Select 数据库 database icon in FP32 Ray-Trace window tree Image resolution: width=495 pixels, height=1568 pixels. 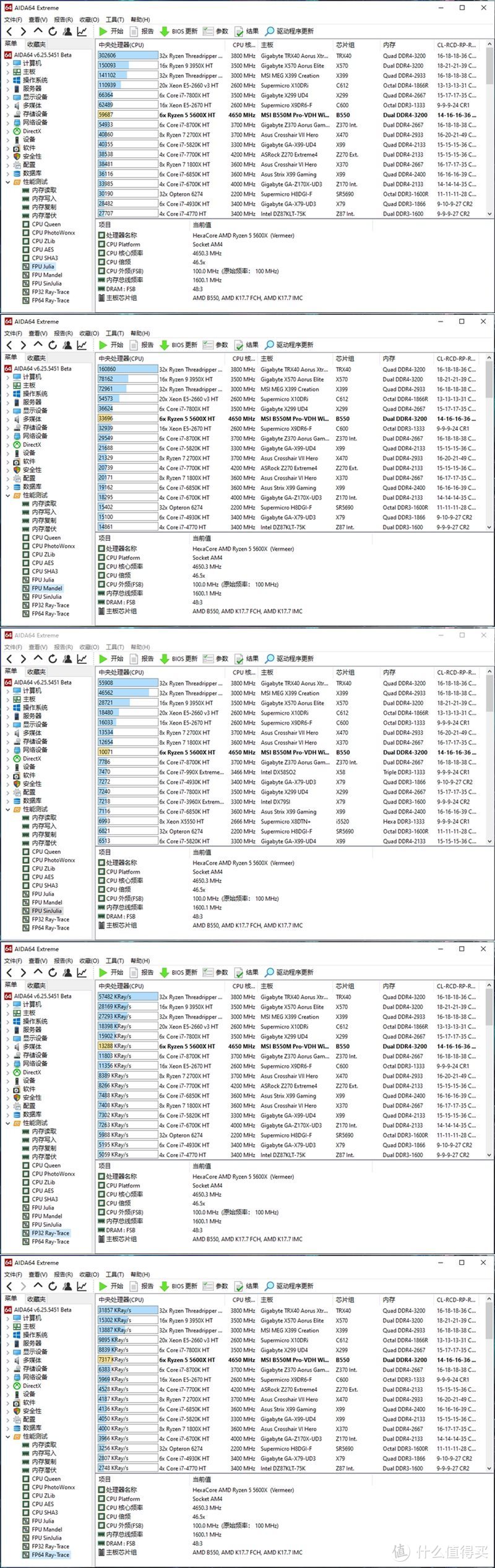tap(17, 1114)
